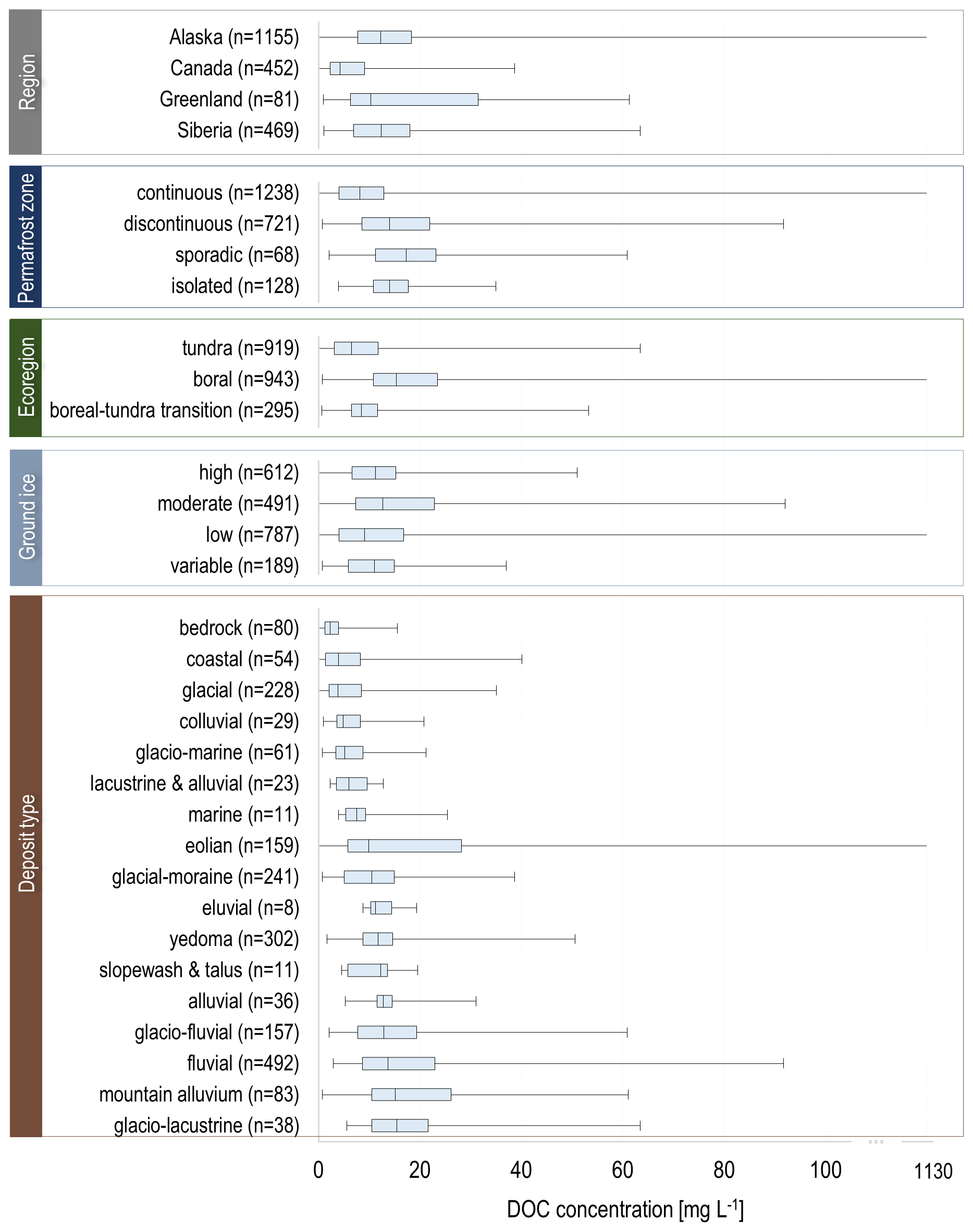Select the green Ecoregion section header
The width and height of the screenshot is (973, 1232).
coord(26,378)
